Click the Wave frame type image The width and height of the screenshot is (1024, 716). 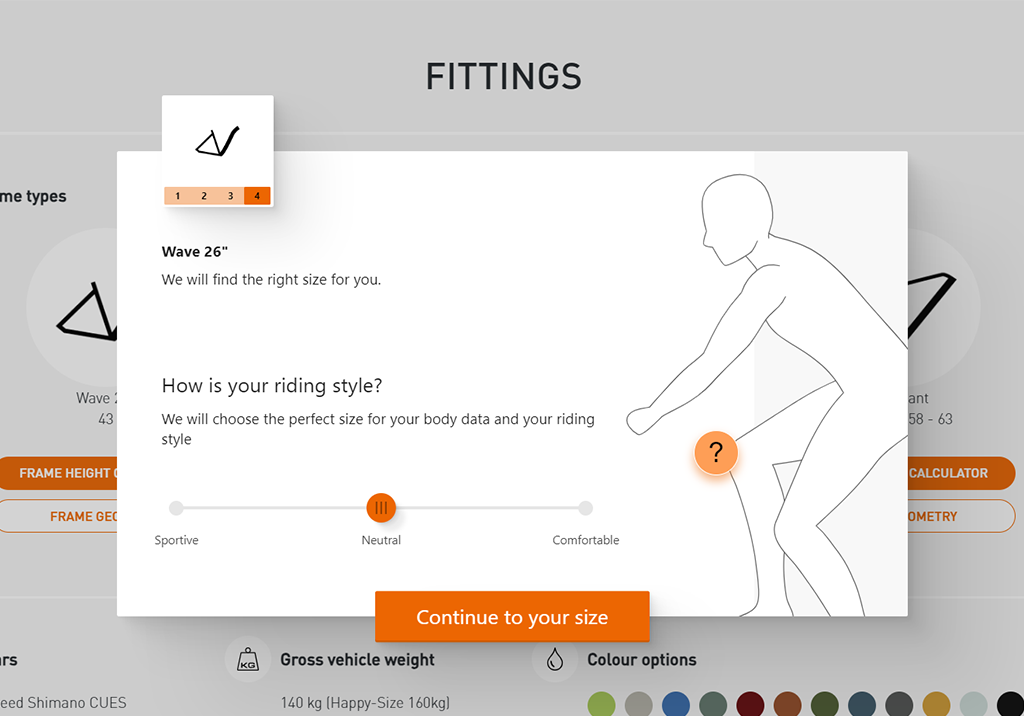pyautogui.click(x=86, y=312)
